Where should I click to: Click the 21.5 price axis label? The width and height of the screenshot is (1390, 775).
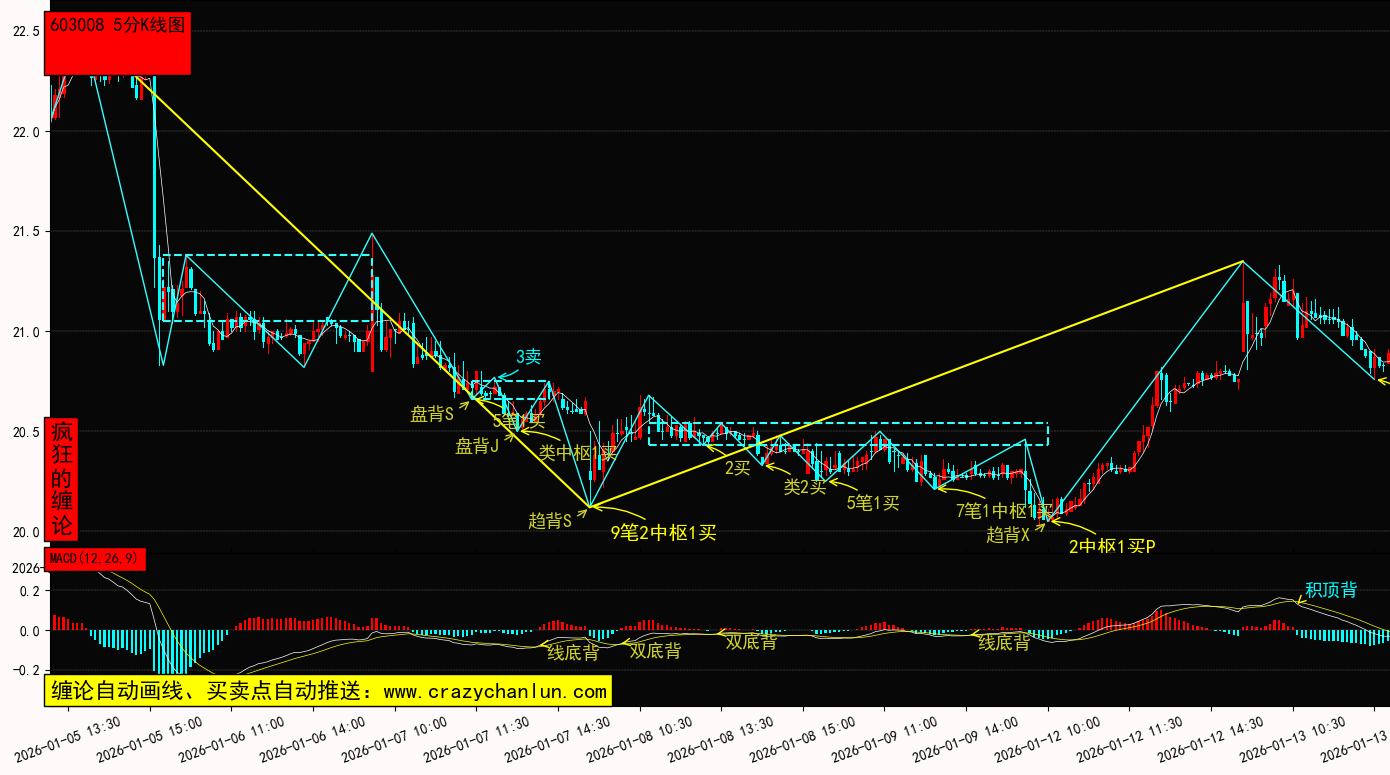25,232
